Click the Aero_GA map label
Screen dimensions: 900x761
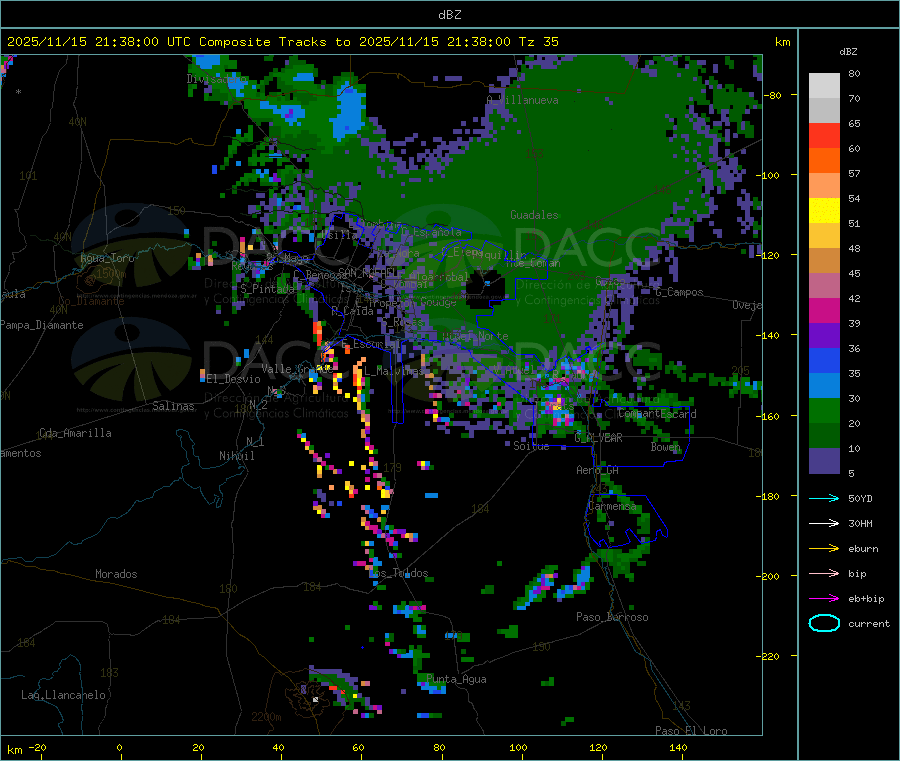coord(598,470)
